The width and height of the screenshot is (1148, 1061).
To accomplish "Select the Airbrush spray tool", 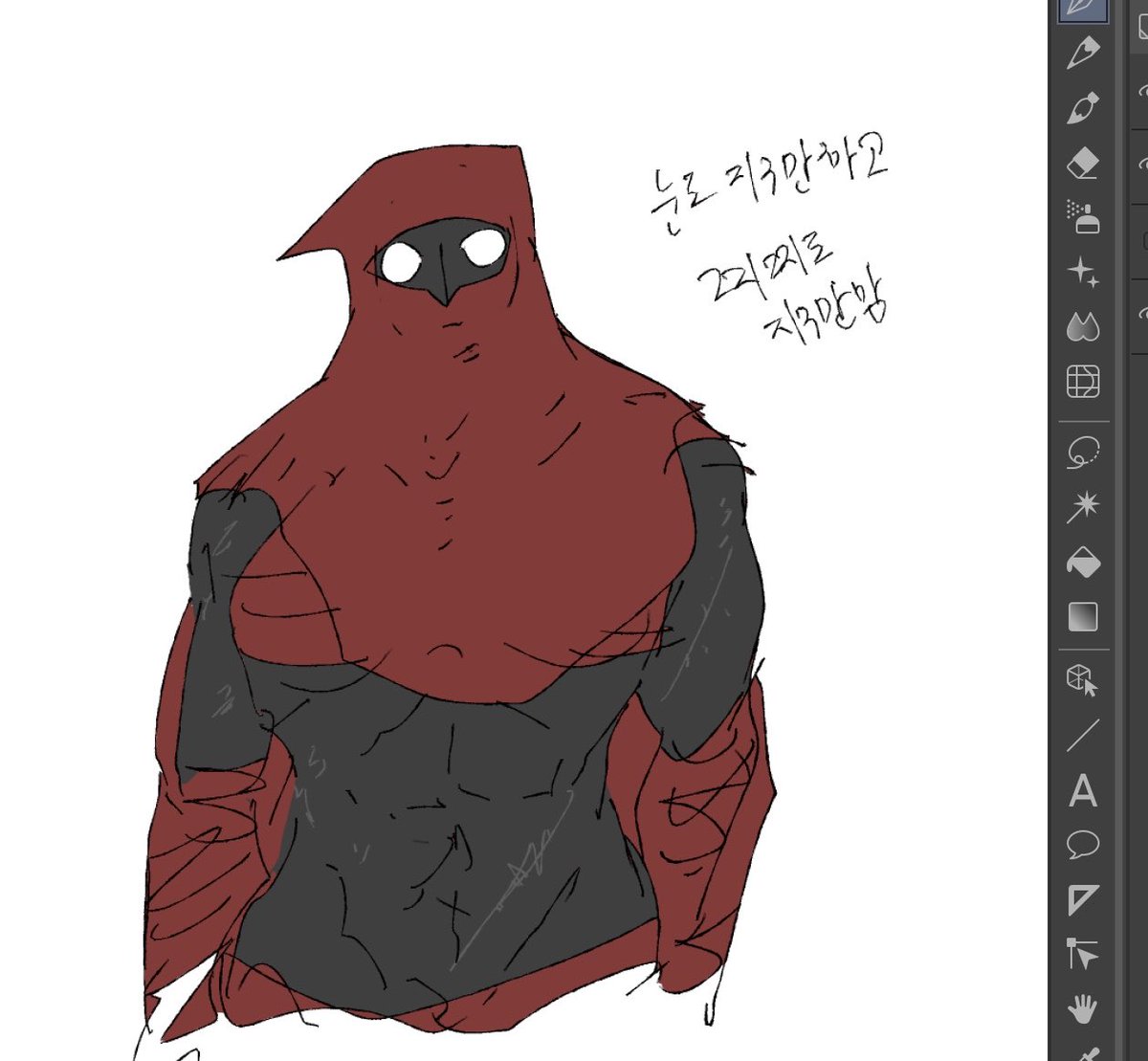I will point(1083,217).
